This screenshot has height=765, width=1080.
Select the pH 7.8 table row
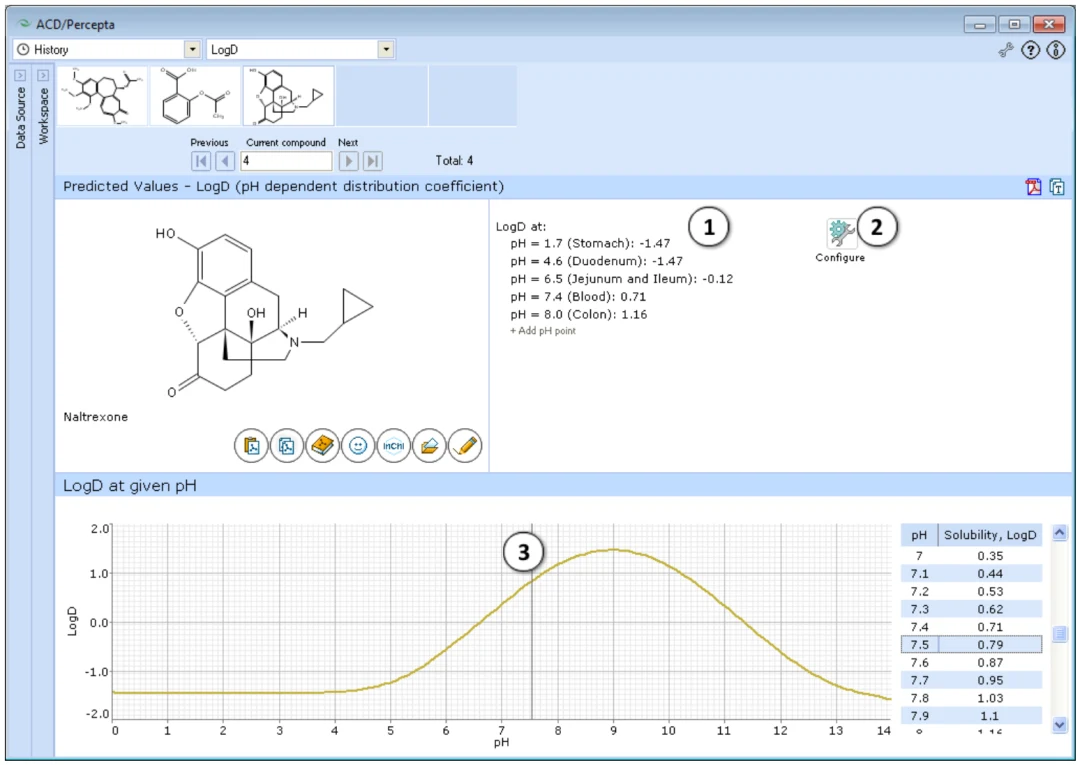(x=971, y=698)
